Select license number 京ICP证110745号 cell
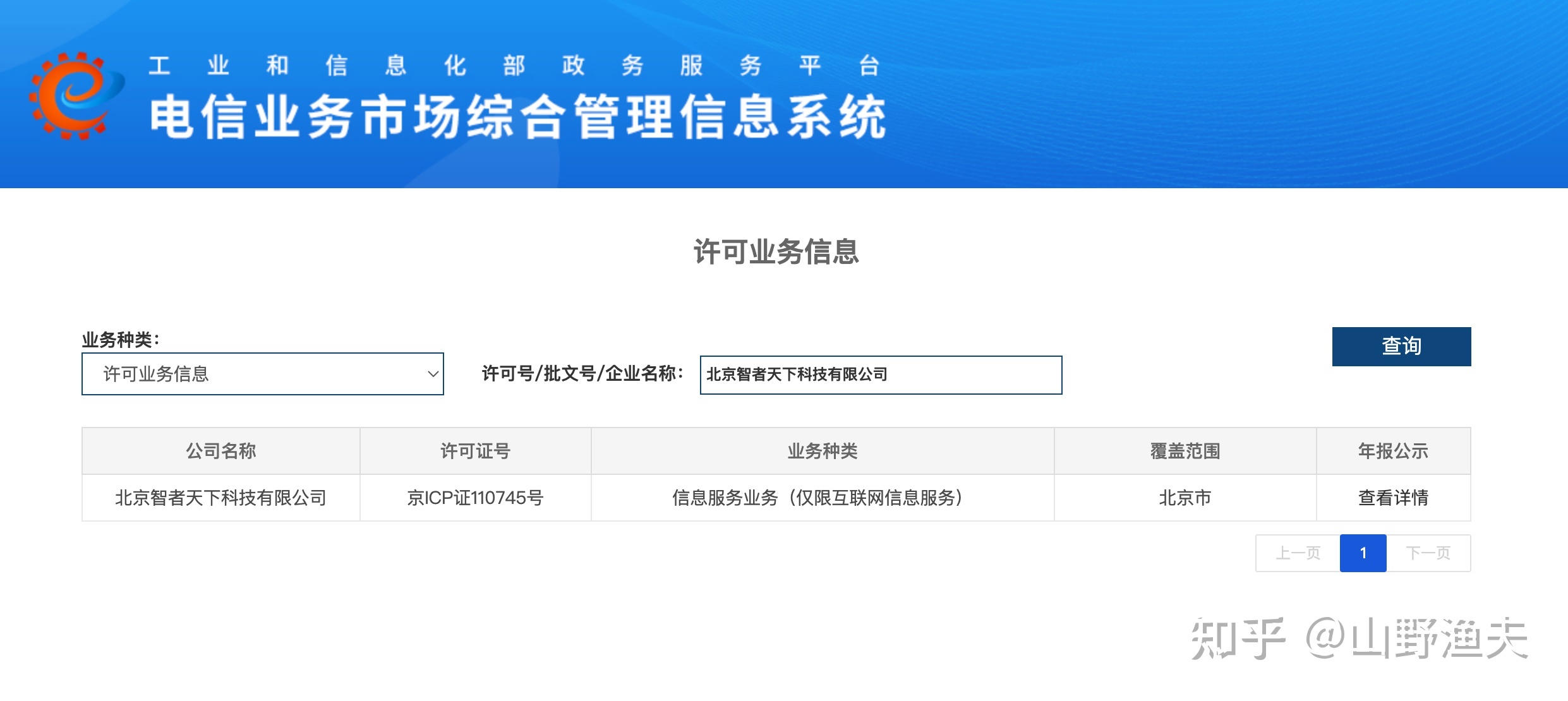1568x701 pixels. [x=475, y=498]
